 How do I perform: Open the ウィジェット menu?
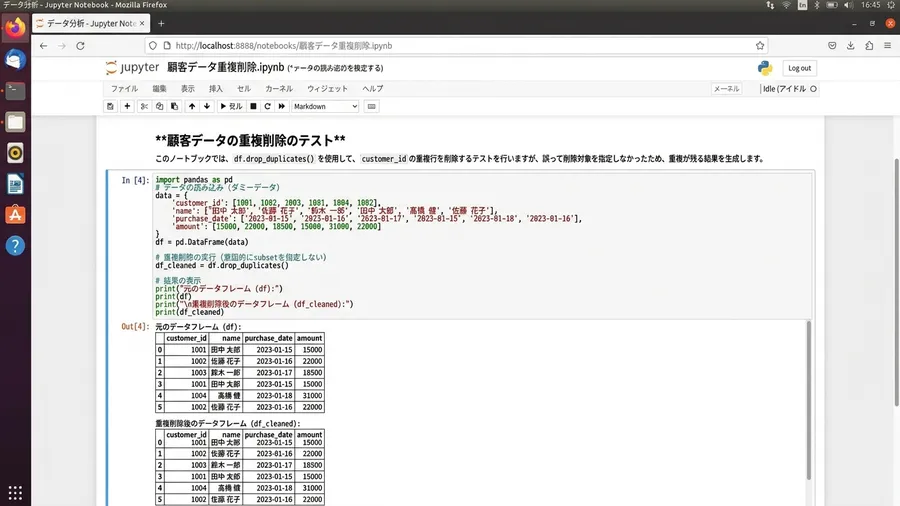click(327, 89)
